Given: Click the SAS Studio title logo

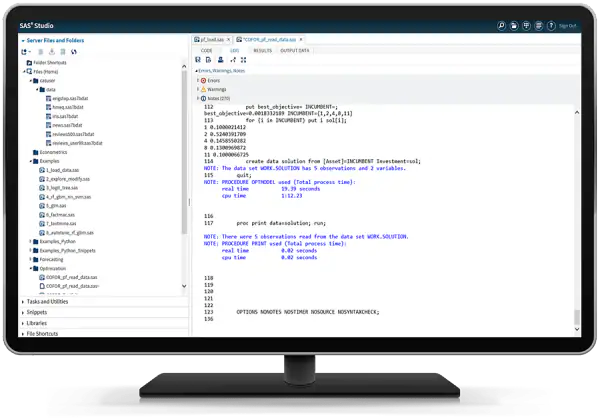Looking at the screenshot, I should click(36, 26).
